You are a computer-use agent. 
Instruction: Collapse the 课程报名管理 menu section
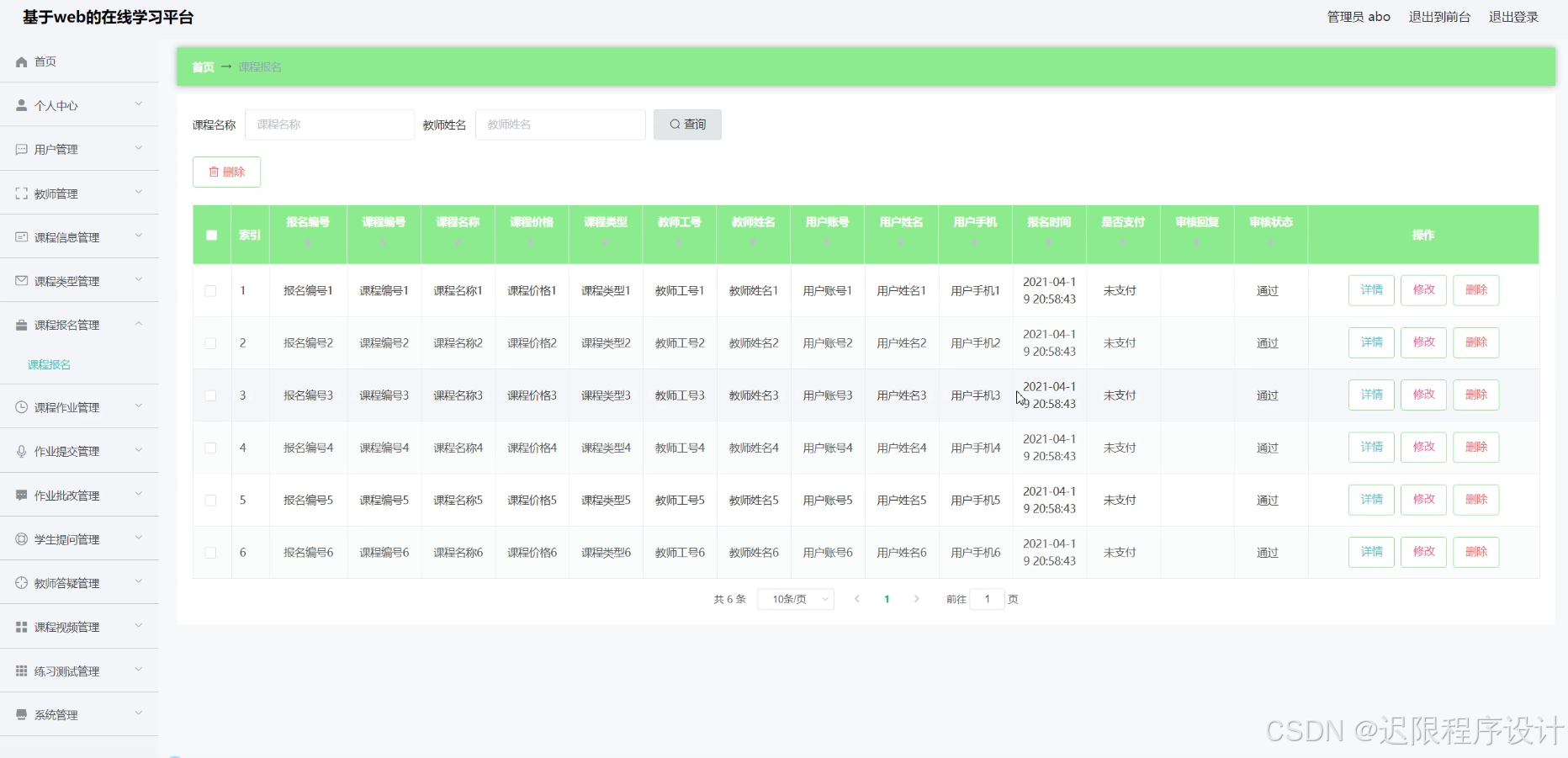[78, 324]
